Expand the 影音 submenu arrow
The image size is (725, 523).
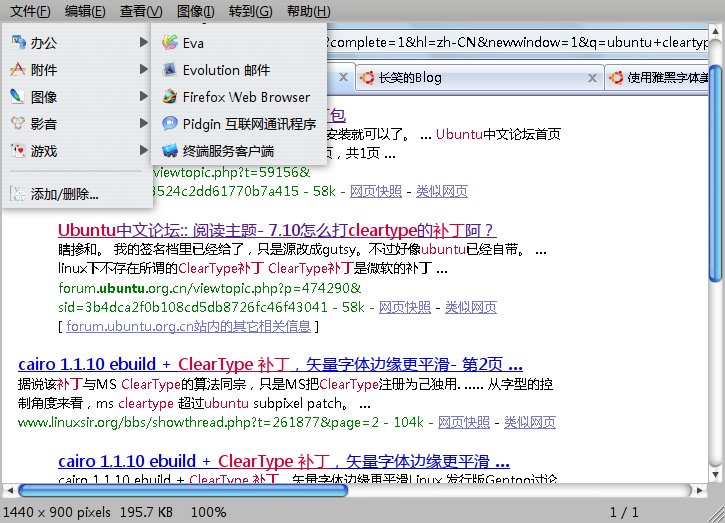(143, 123)
